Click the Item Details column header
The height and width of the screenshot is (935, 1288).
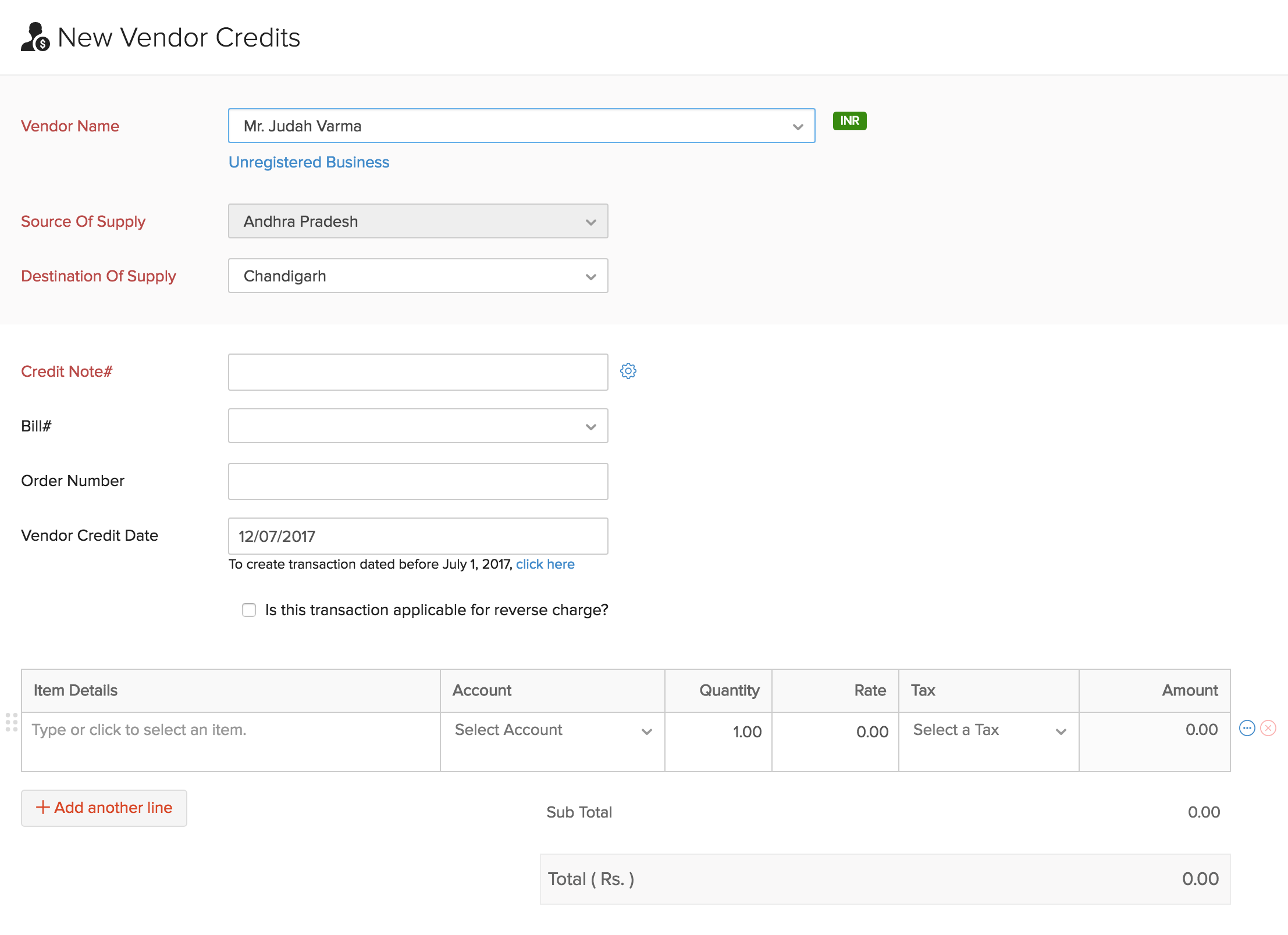(75, 690)
